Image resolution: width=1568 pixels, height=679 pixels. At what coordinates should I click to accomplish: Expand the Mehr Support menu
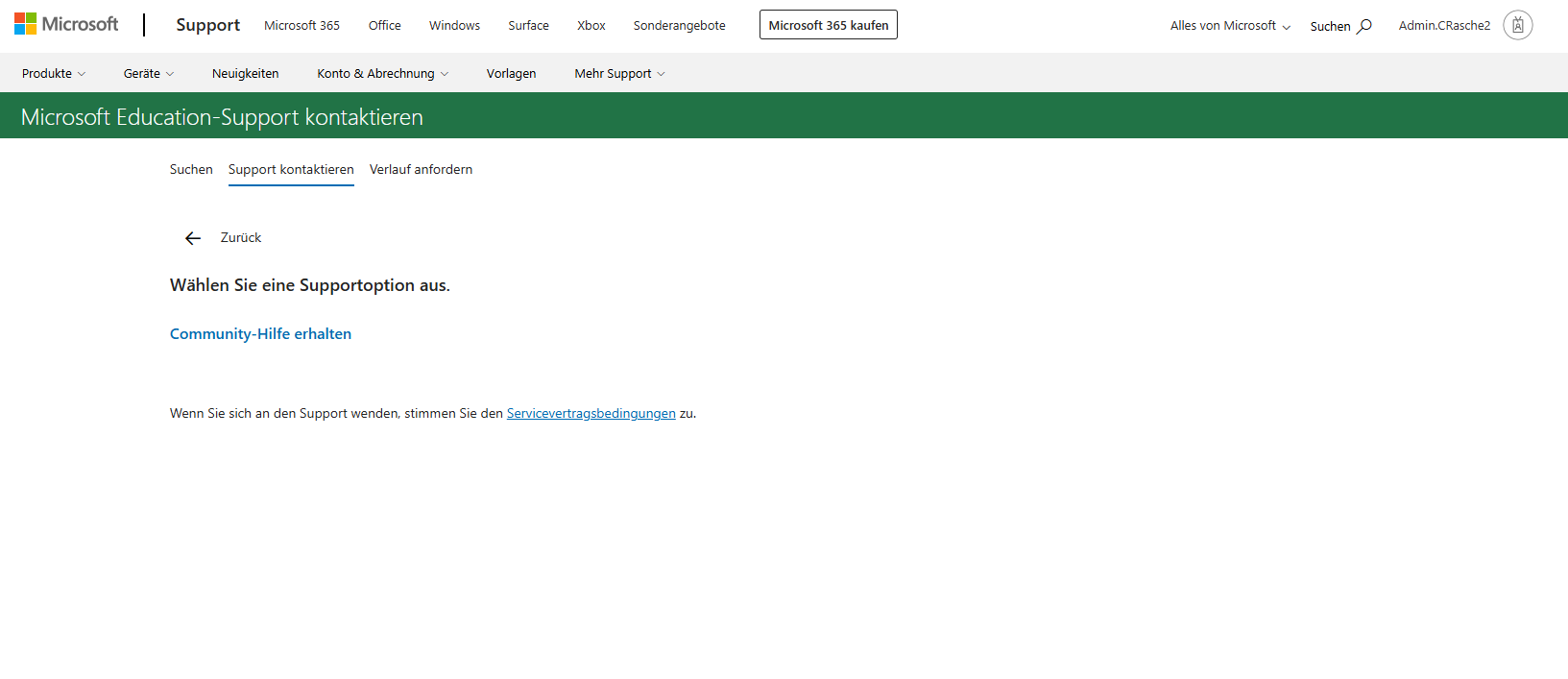click(619, 74)
